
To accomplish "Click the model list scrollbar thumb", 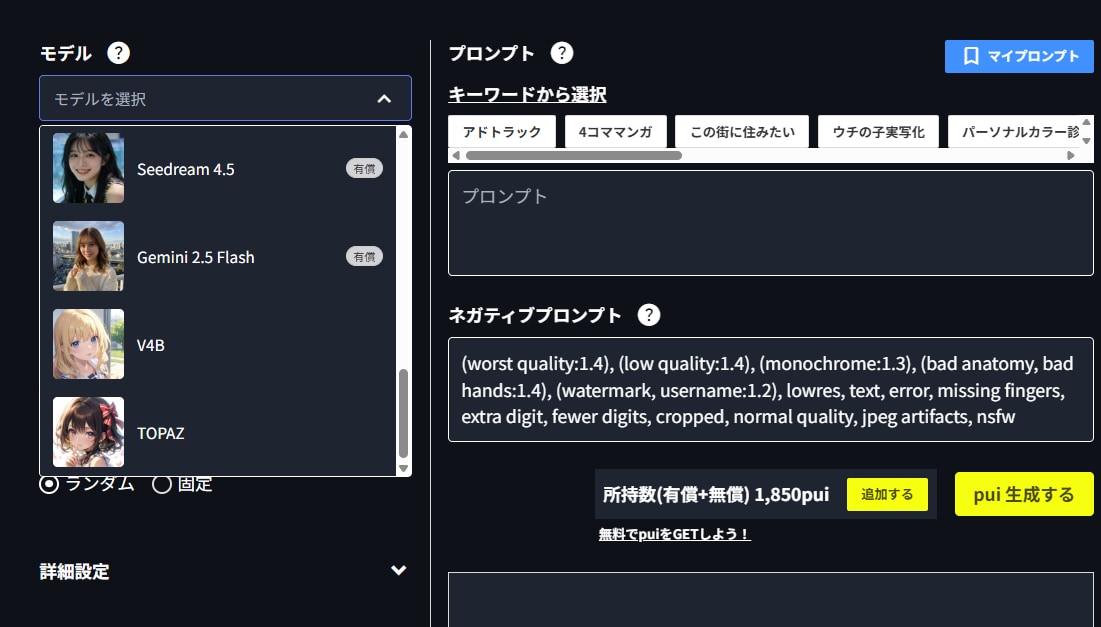I will coord(403,414).
